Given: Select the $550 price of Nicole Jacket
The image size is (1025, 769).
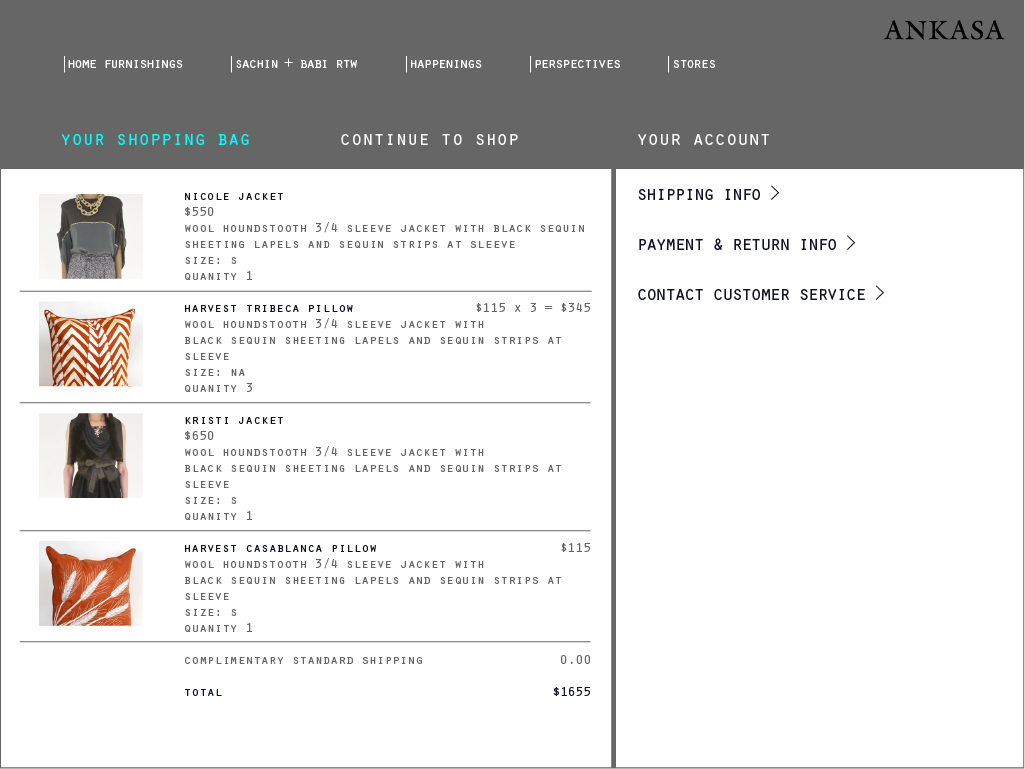Looking at the screenshot, I should click(x=199, y=211).
